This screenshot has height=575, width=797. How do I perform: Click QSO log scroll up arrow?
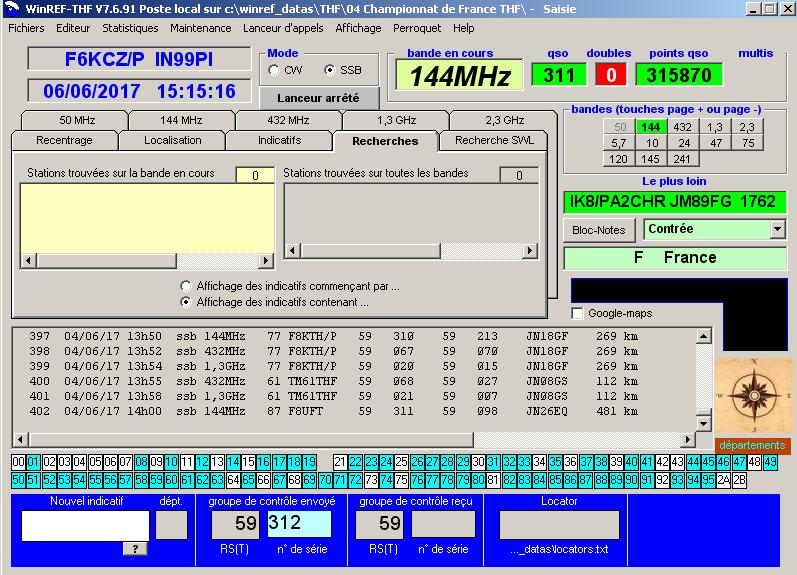pyautogui.click(x=703, y=336)
